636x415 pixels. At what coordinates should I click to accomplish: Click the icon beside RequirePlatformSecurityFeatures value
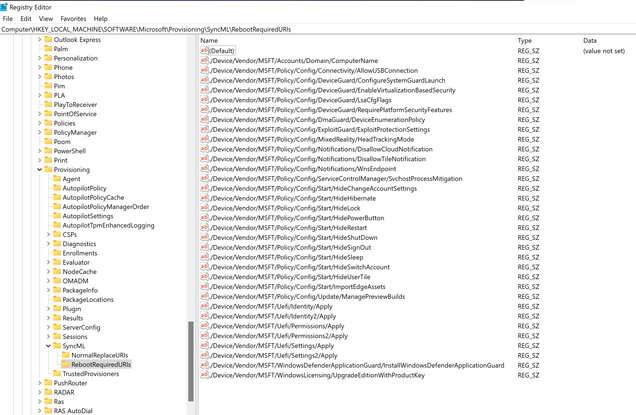pos(204,110)
